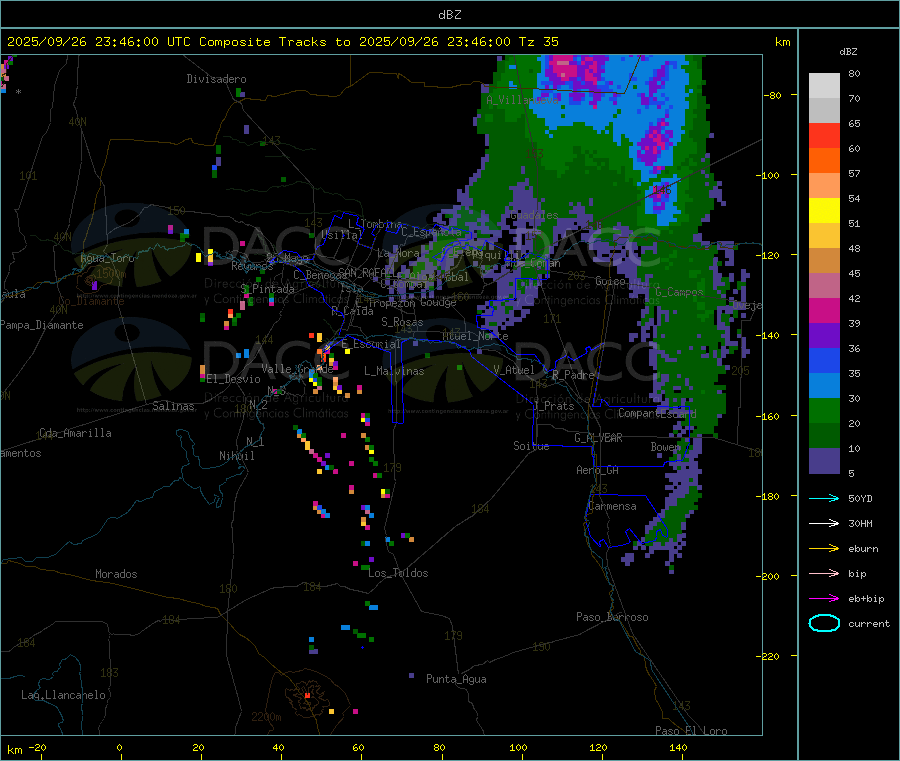Image resolution: width=900 pixels, height=761 pixels.
Task: Click the 'eburn' legend label
Action: click(863, 549)
